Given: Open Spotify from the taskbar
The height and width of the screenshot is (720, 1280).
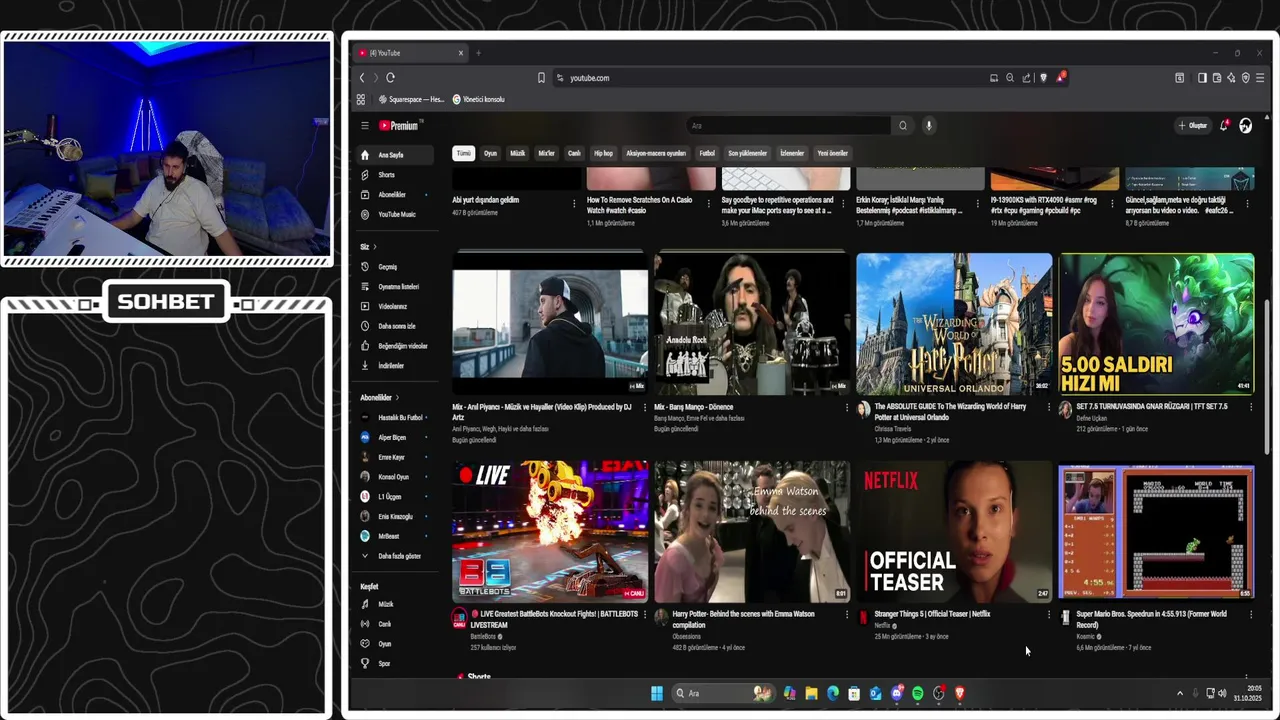Looking at the screenshot, I should tap(917, 693).
